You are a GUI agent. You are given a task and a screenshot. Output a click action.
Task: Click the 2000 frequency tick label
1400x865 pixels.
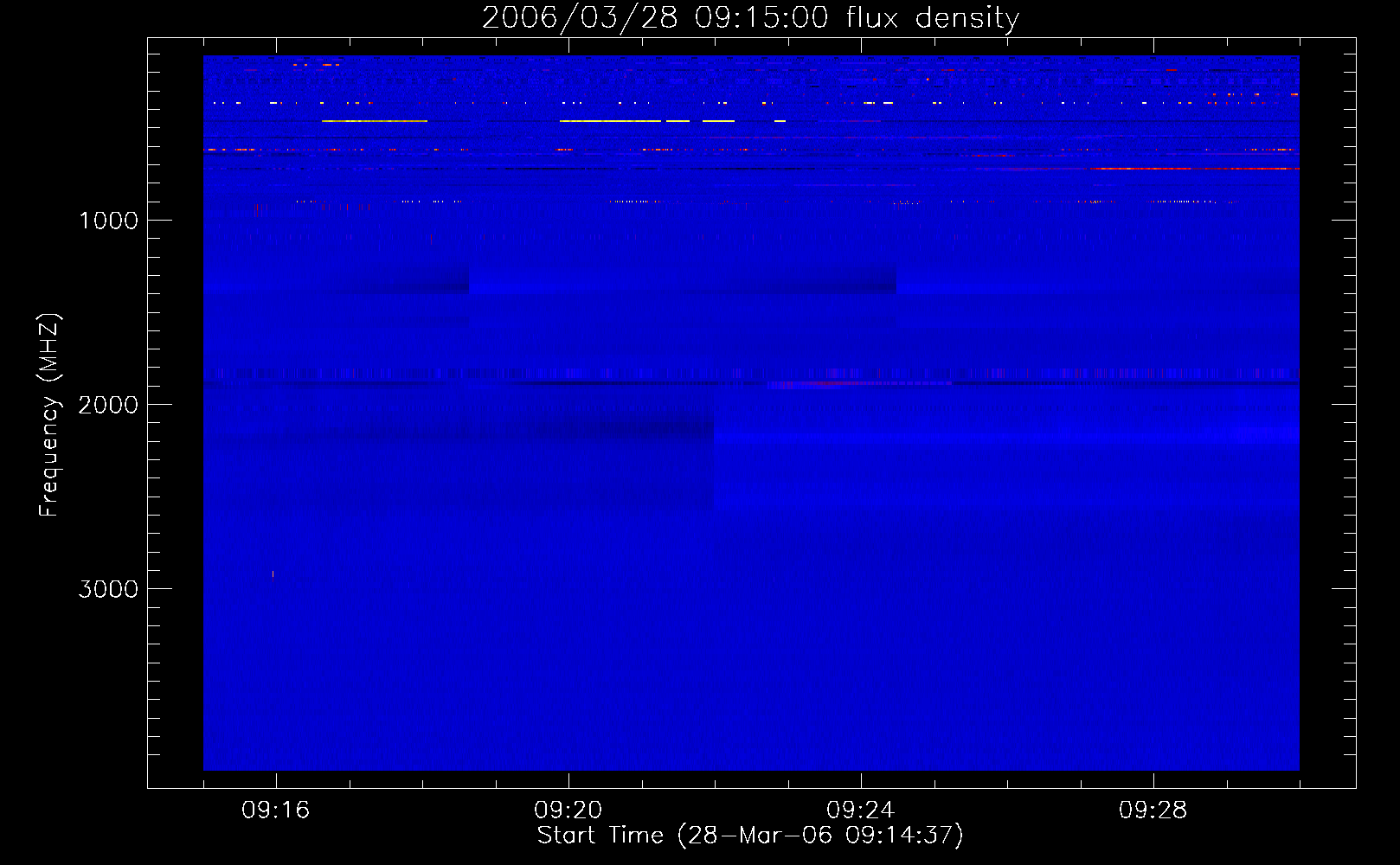click(x=108, y=405)
